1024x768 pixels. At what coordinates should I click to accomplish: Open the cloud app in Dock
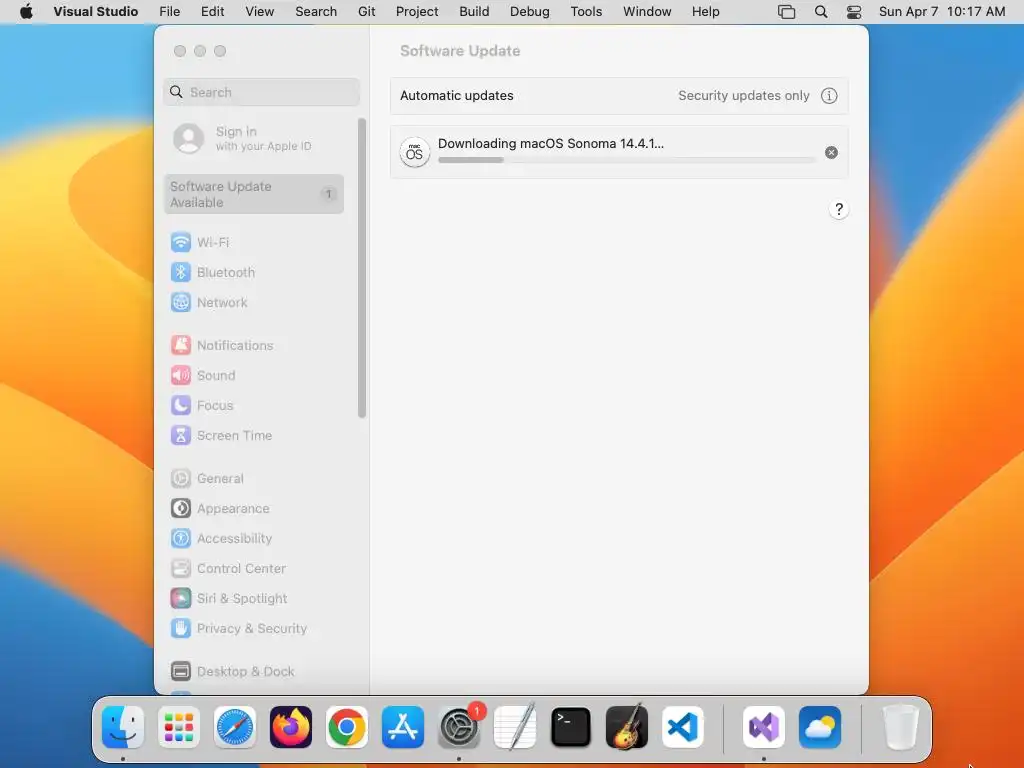[x=820, y=727]
